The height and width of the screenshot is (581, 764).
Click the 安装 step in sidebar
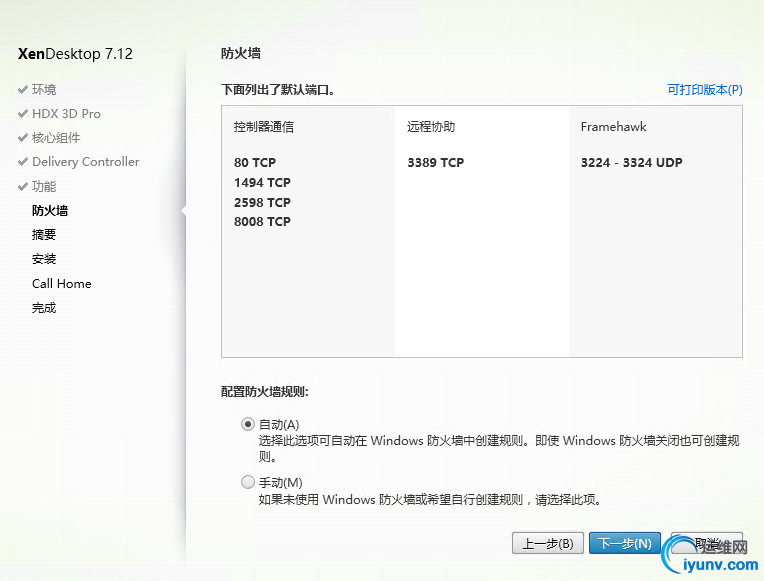click(x=44, y=259)
